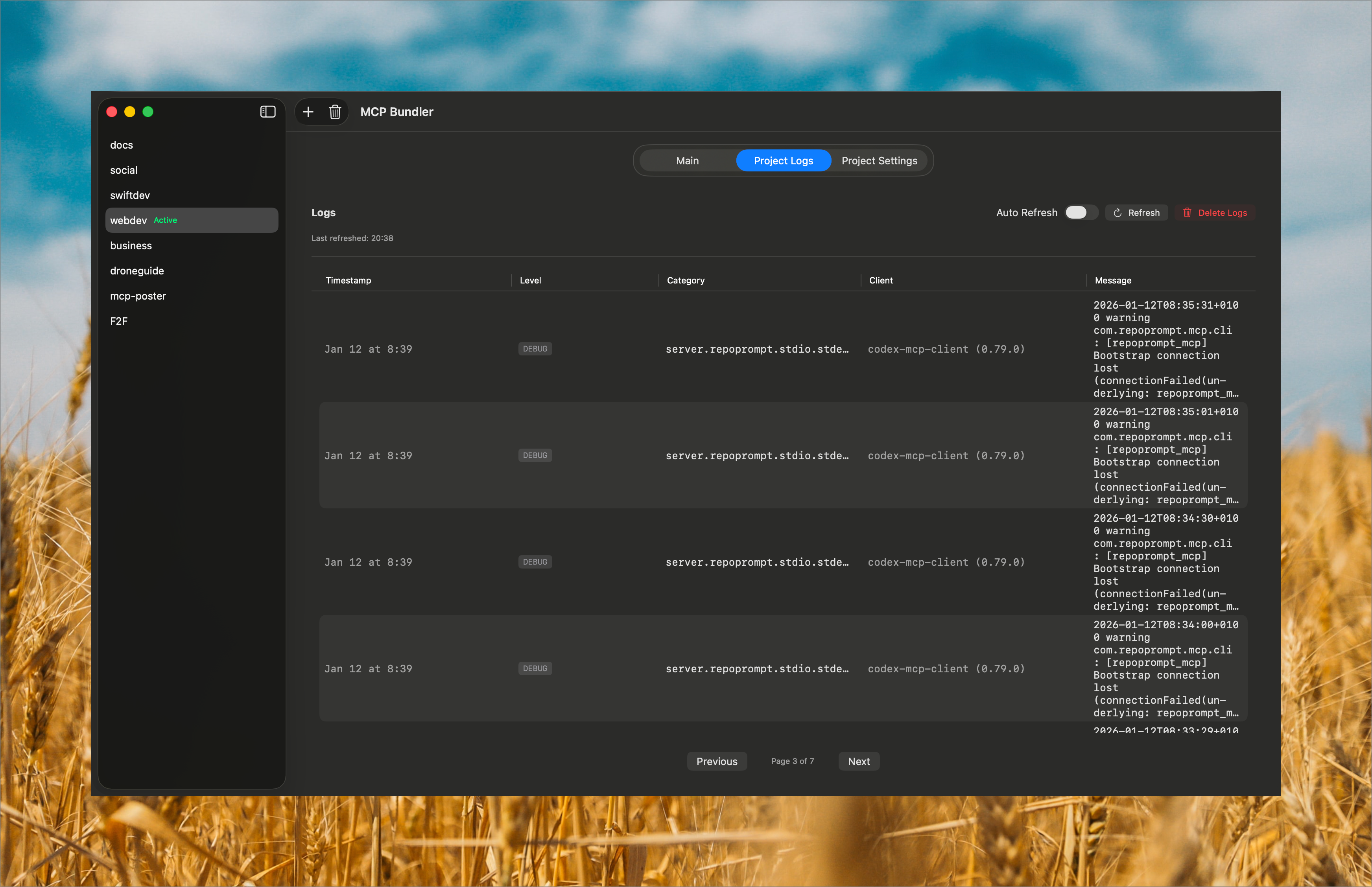Click the Level column header
1372x887 pixels.
(530, 280)
